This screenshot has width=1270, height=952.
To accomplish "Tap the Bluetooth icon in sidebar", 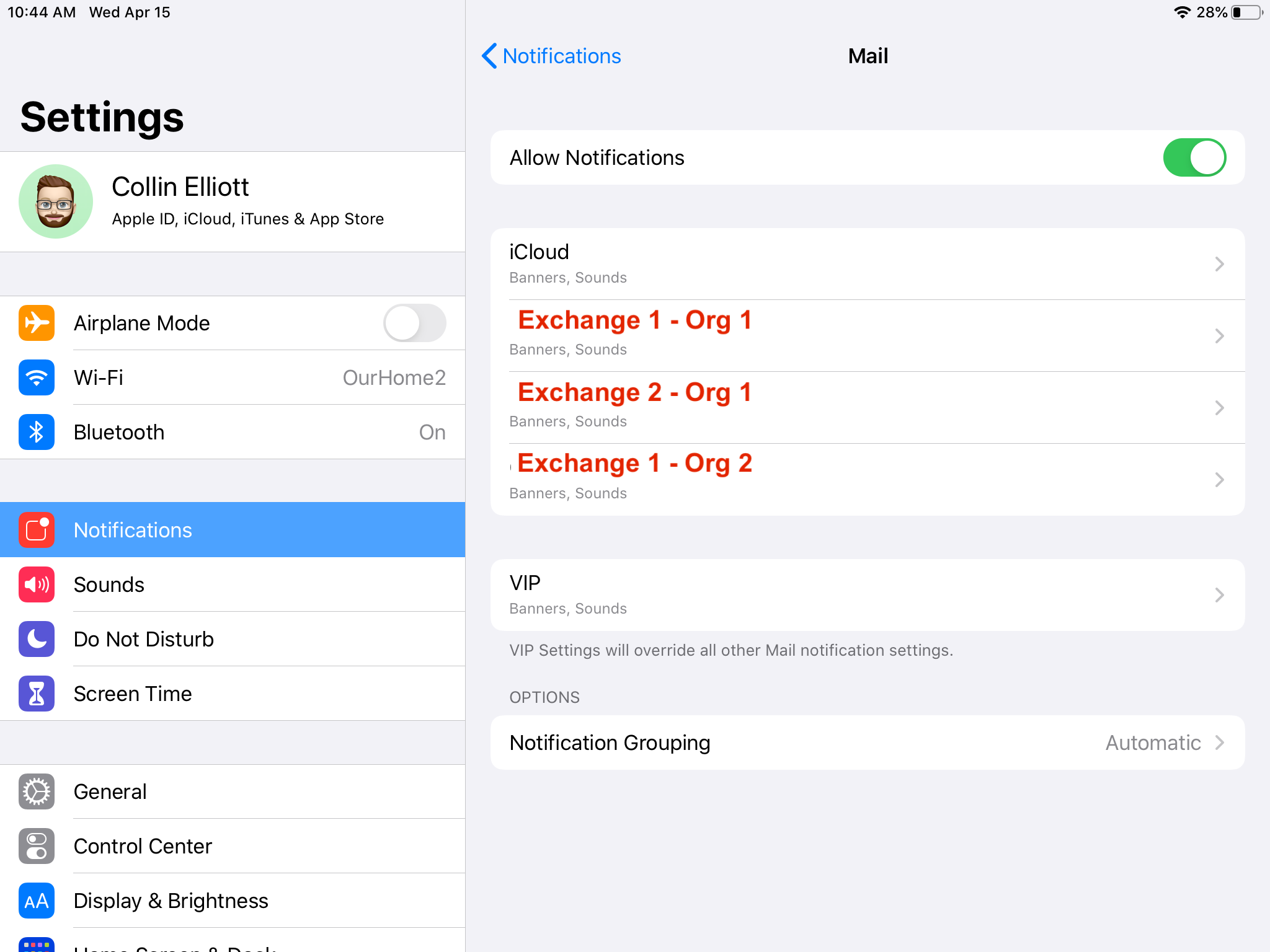I will [x=37, y=432].
